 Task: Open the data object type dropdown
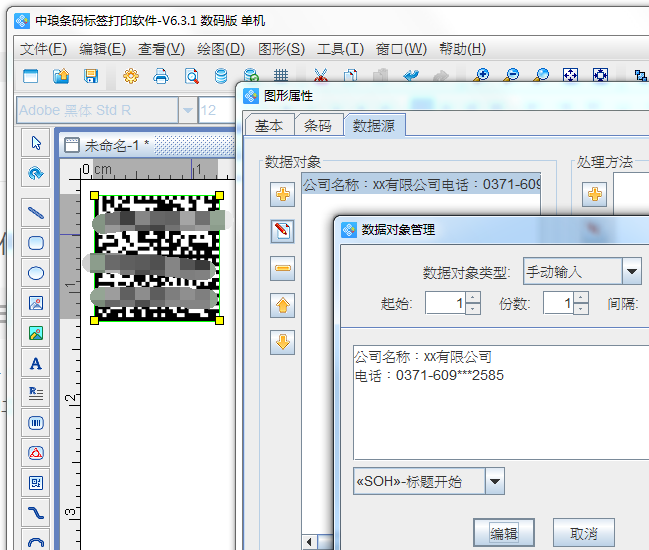632,271
